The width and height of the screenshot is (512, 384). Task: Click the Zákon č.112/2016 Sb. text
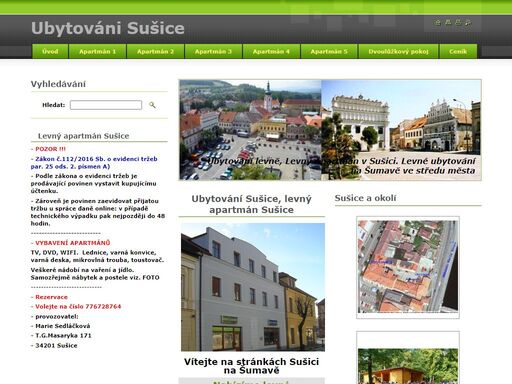click(x=94, y=163)
